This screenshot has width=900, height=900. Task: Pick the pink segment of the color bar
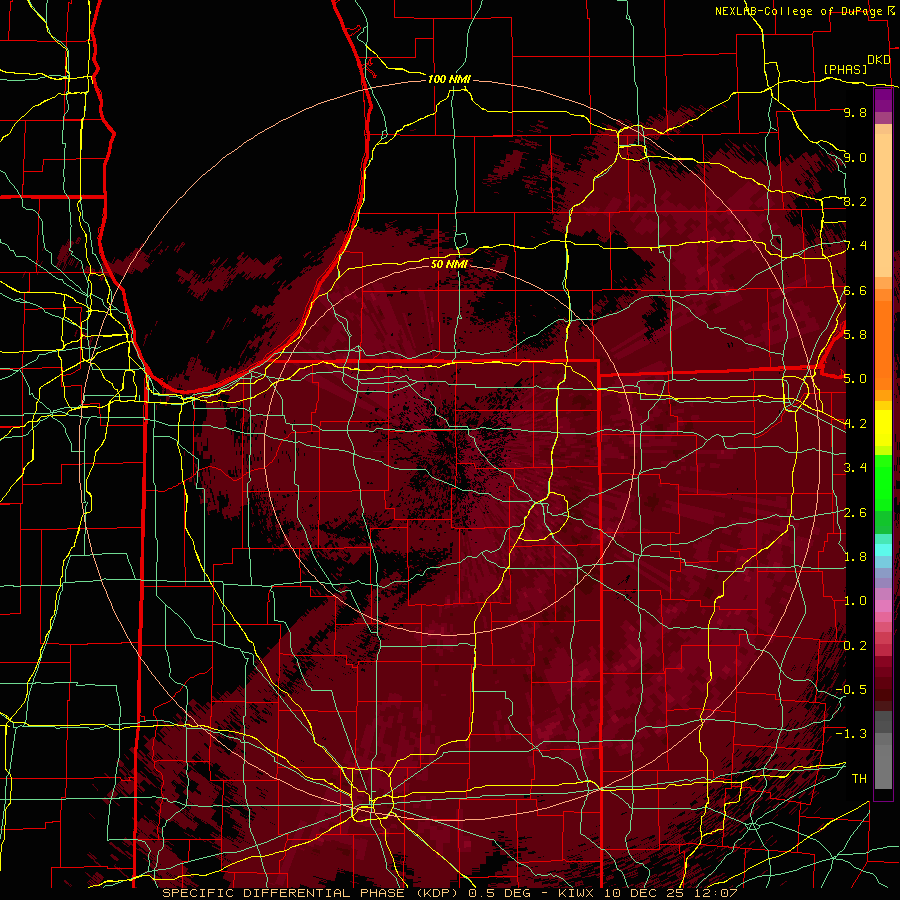coord(883,606)
